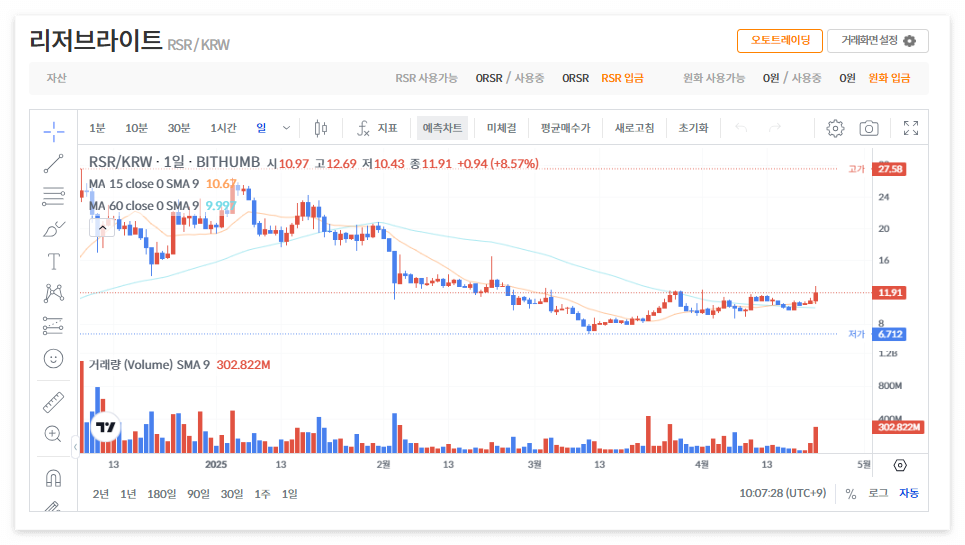Set range to 90일

(x=199, y=494)
